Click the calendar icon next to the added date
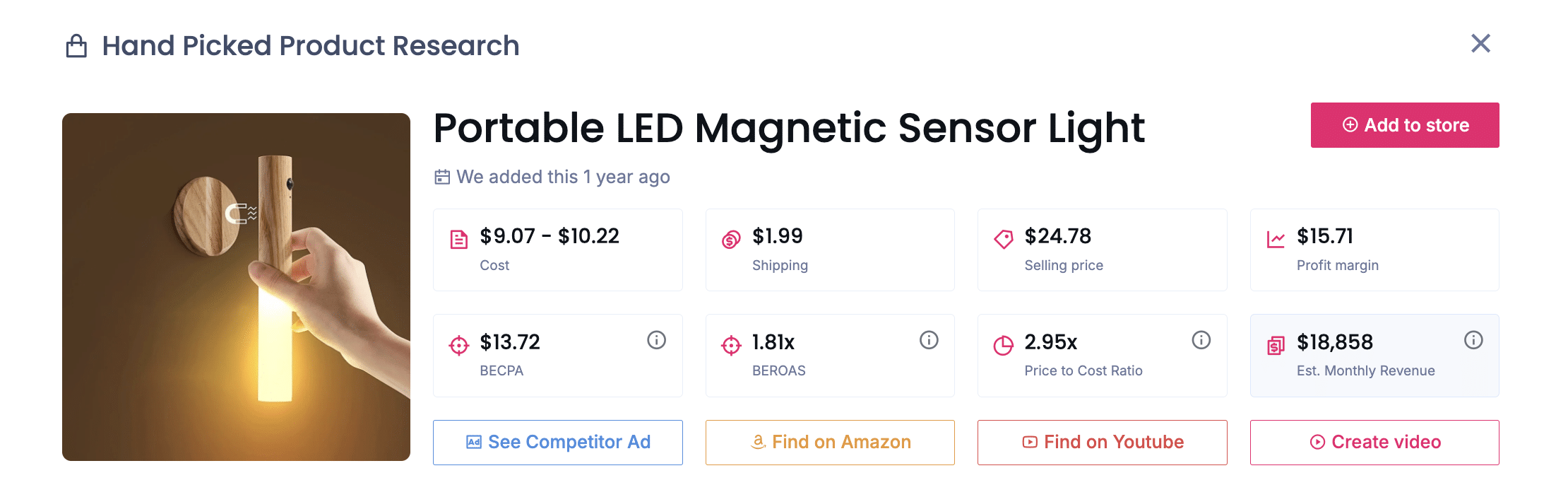Viewport: 1568px width, 485px height. coord(441,177)
